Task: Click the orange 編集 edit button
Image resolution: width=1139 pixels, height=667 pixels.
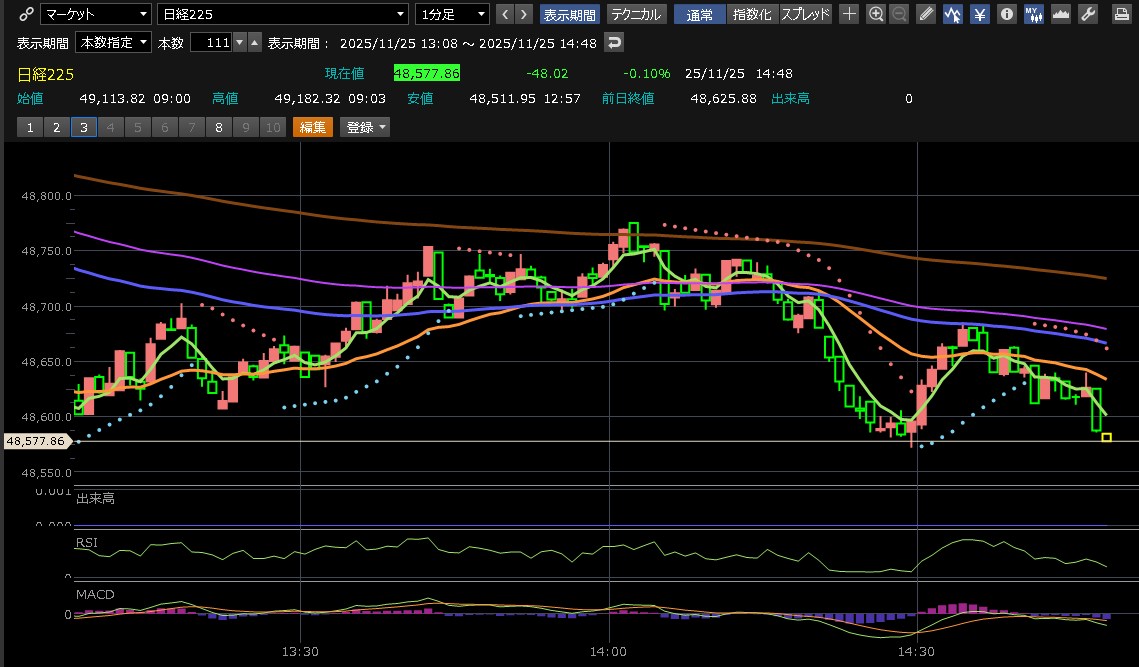Action: 312,127
